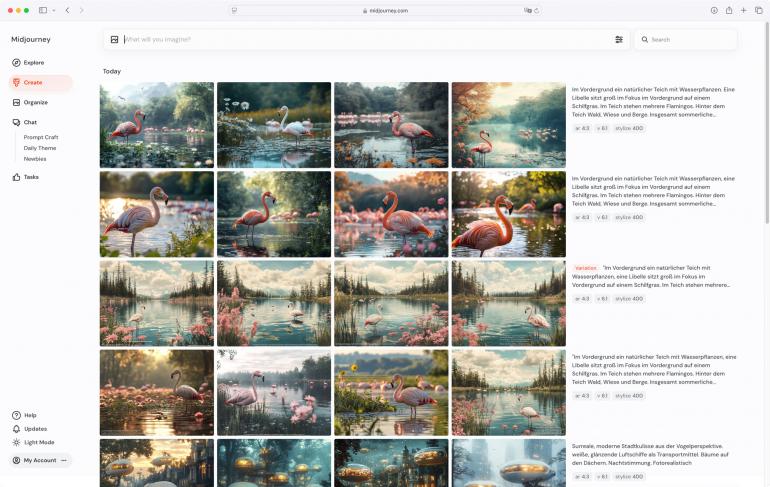The height and width of the screenshot is (487, 770).
Task: Click the magnifier icon in the Search box
Action: coord(644,39)
